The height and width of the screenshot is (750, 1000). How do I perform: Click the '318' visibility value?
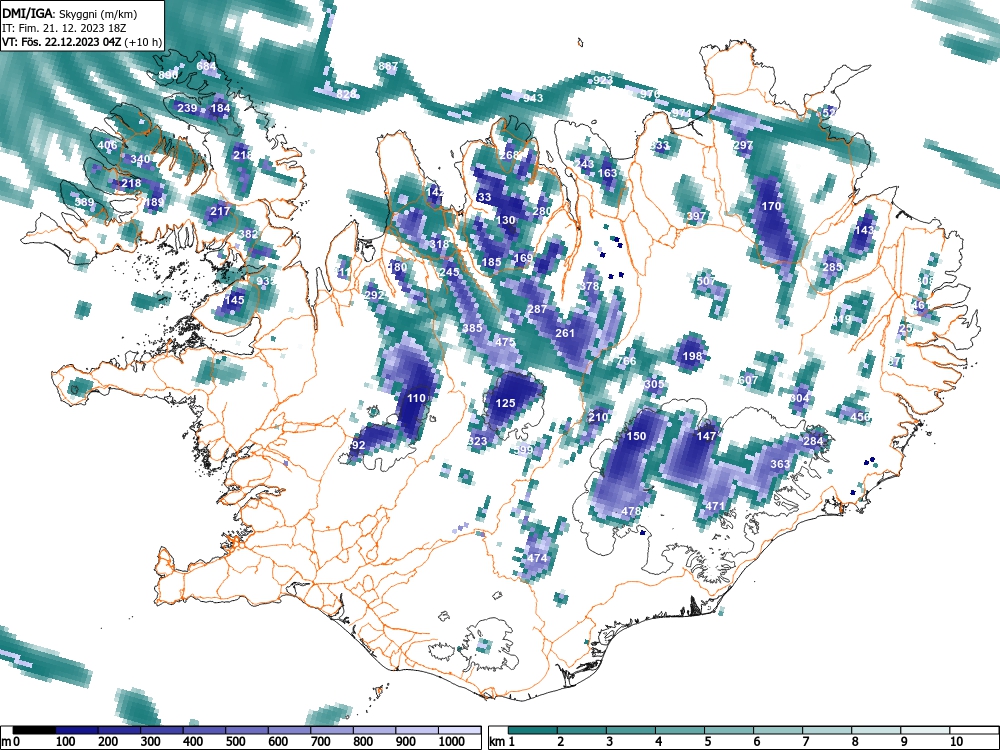click(x=439, y=244)
